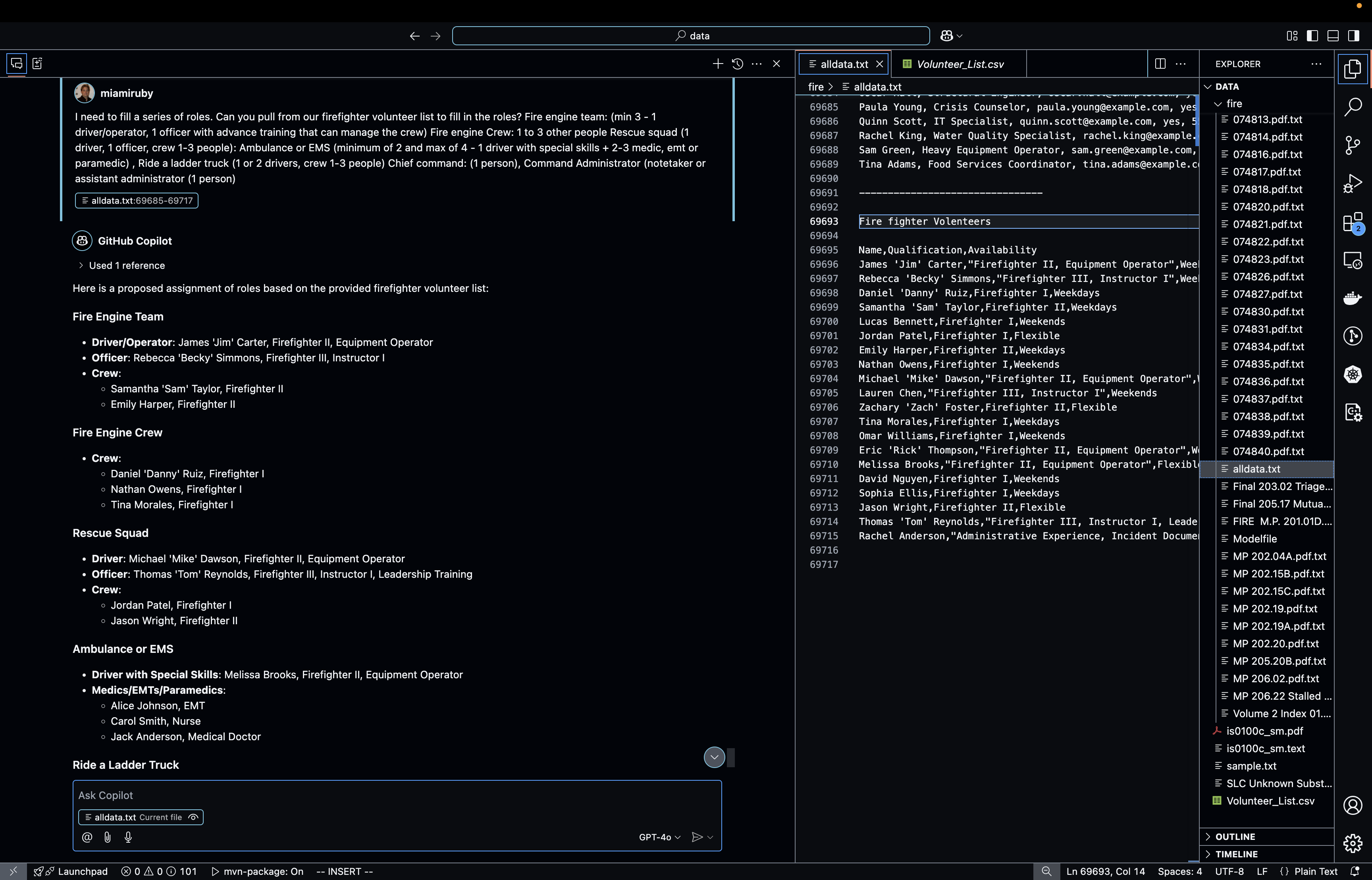Switch to the Volunteer_List.csv tab
Viewport: 1372px width, 880px height.
pos(960,64)
